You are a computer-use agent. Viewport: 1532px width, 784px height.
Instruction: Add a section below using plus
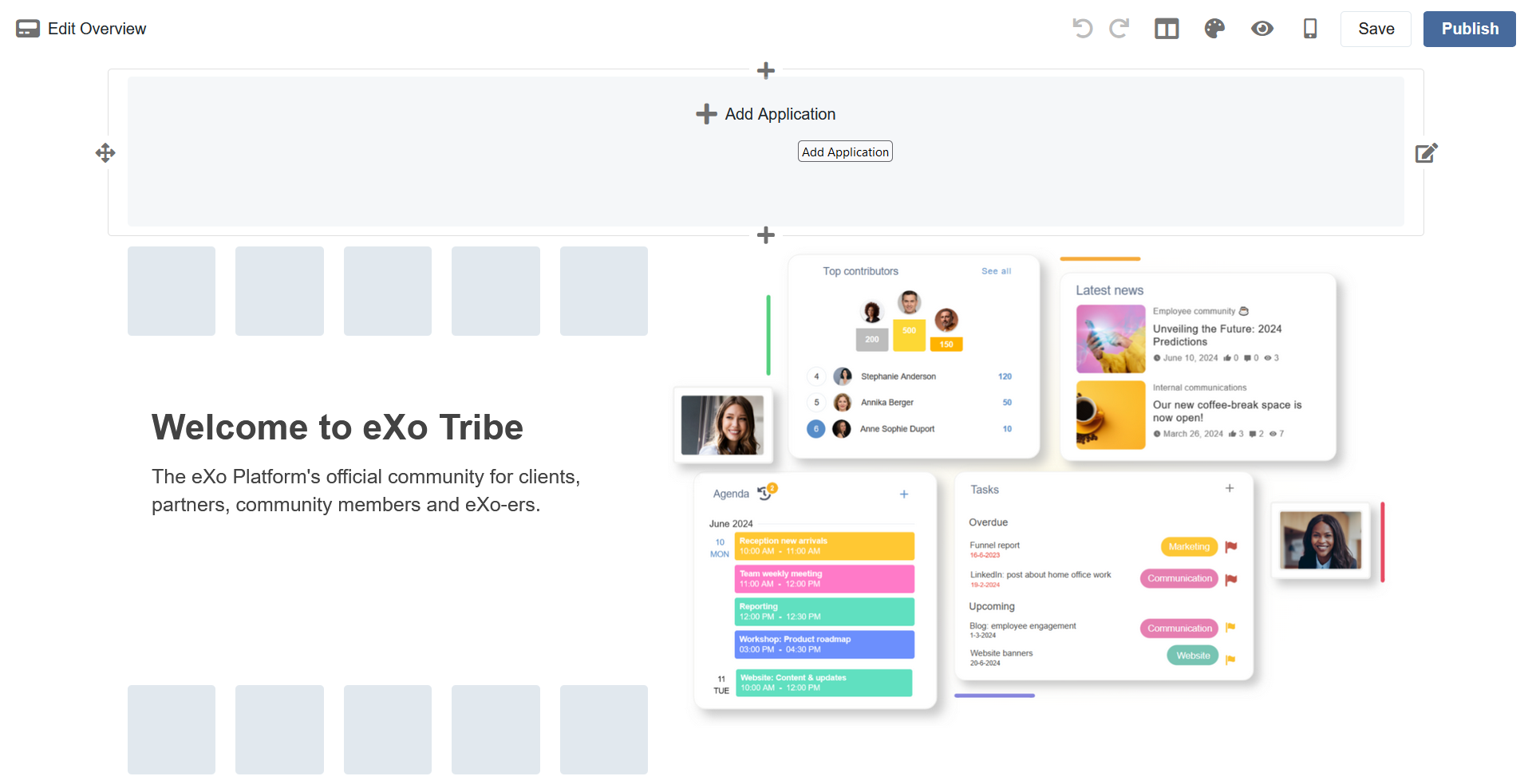(x=766, y=235)
